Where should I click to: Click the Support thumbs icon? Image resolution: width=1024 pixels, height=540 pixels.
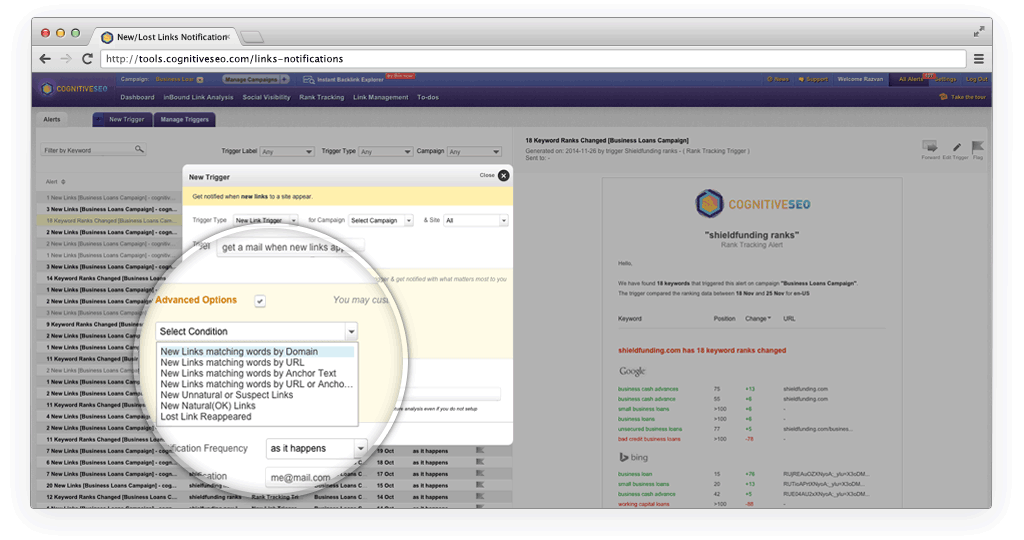click(801, 79)
